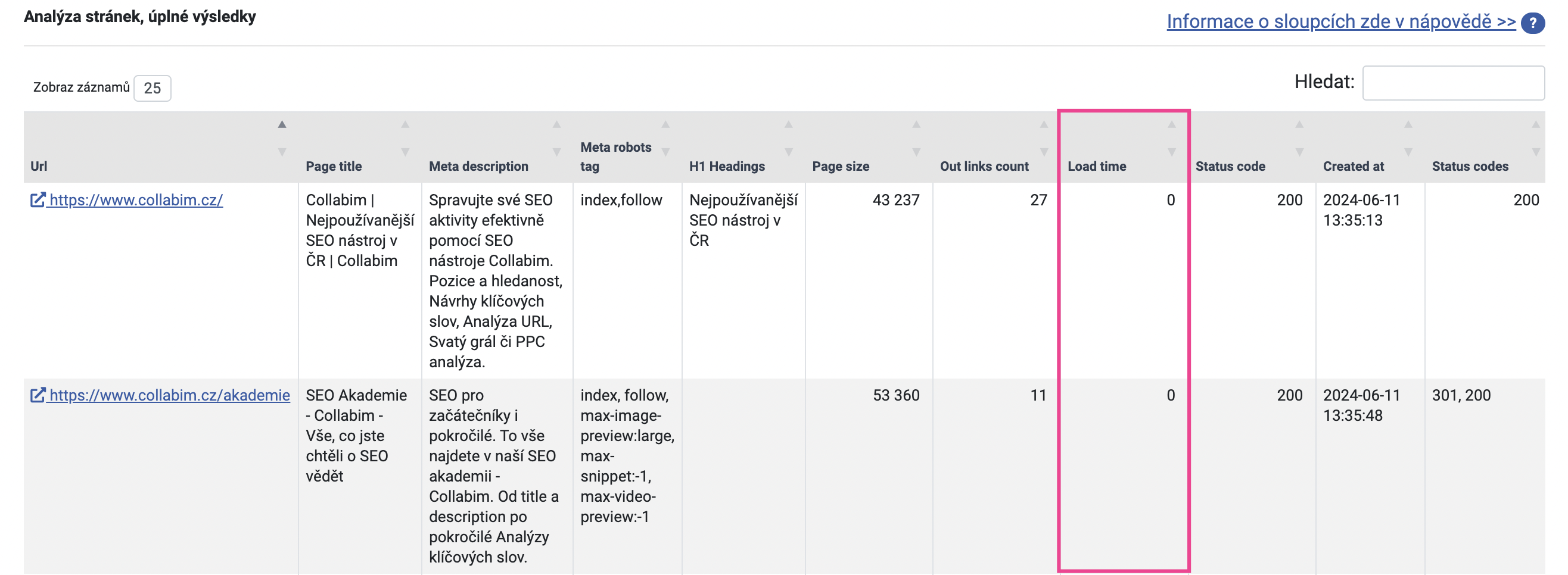Click ascending arrow in Out links count column
The width and height of the screenshot is (1568, 575).
click(1044, 124)
